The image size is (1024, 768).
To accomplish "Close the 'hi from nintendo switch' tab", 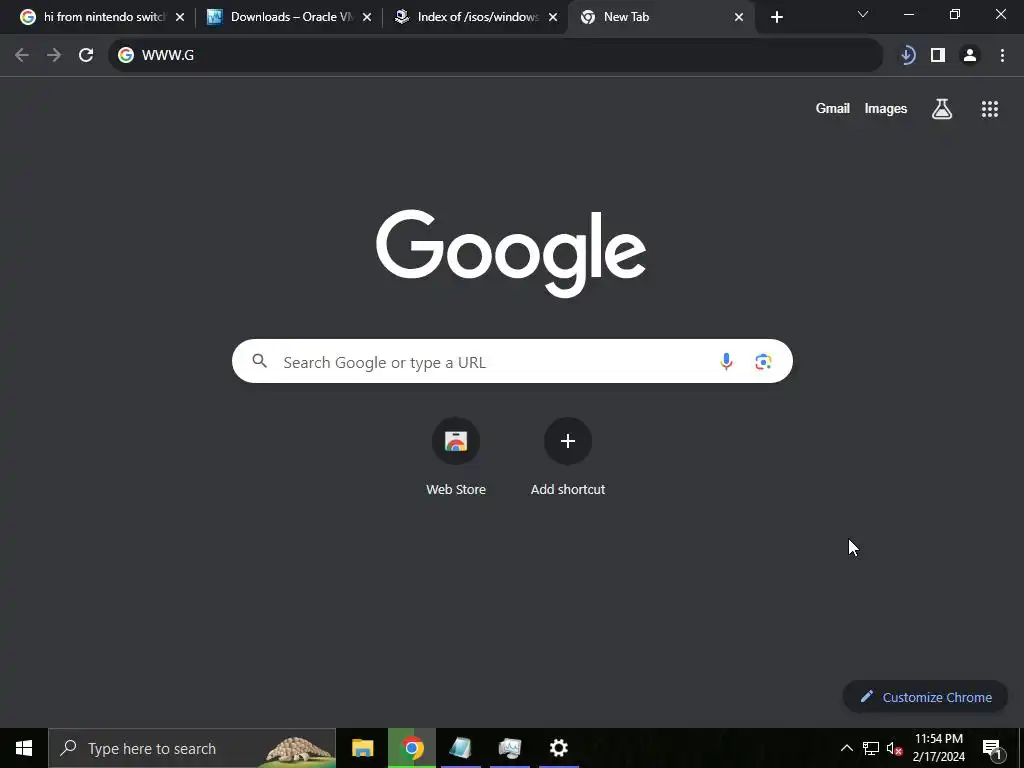I will tap(180, 17).
